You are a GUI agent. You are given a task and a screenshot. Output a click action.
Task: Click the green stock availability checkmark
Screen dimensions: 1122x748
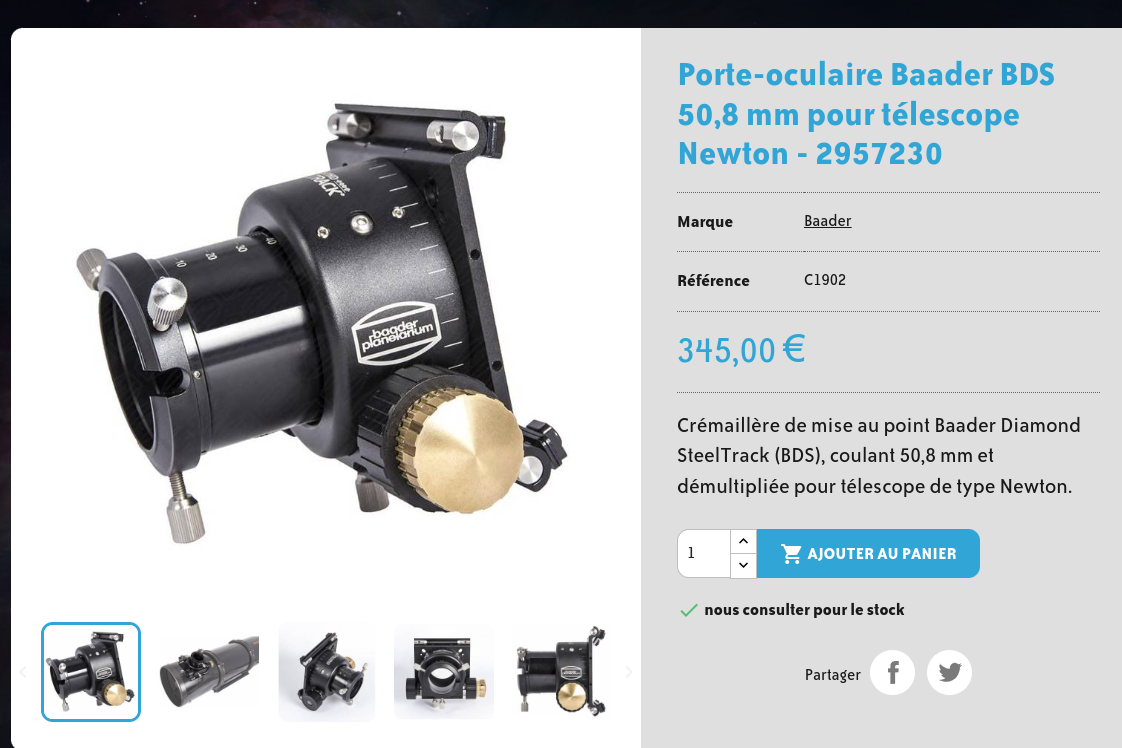(688, 611)
